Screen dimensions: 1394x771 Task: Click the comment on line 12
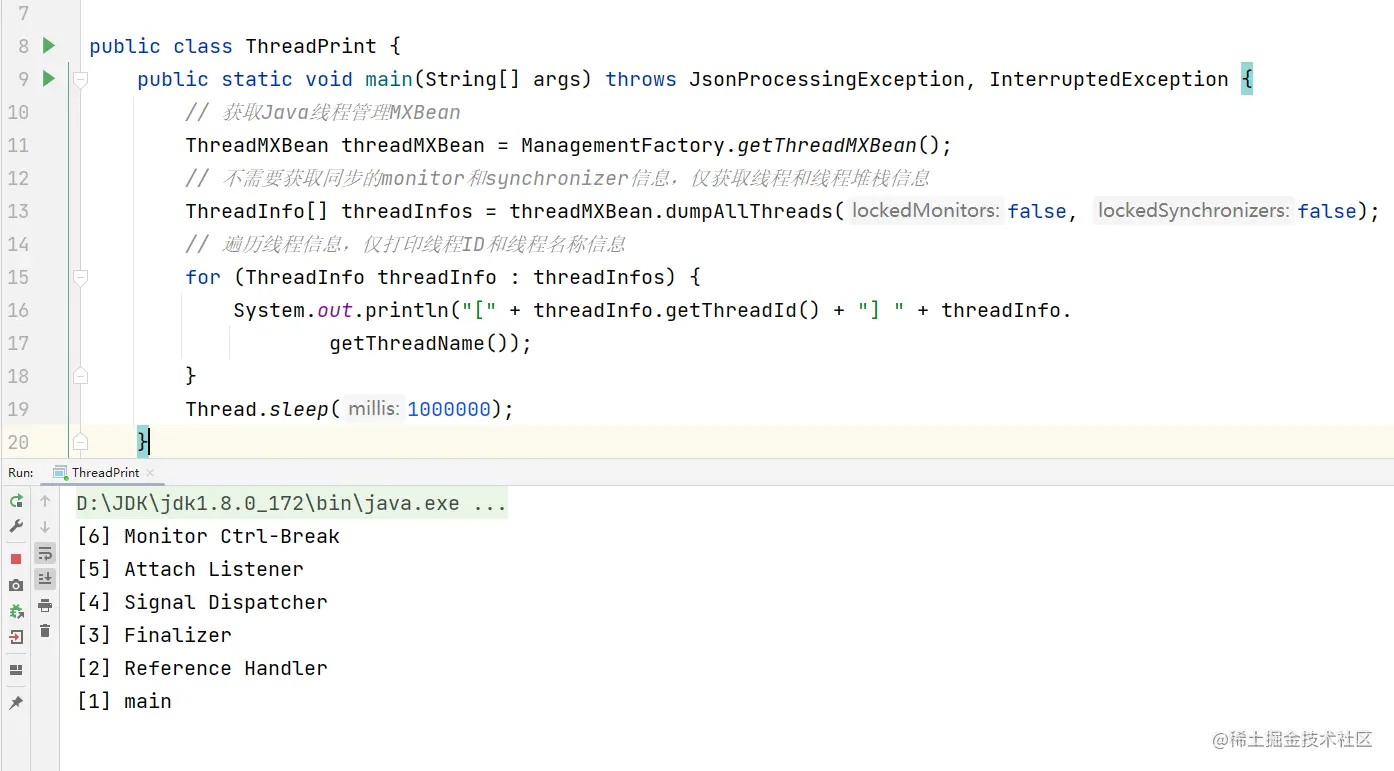click(558, 178)
